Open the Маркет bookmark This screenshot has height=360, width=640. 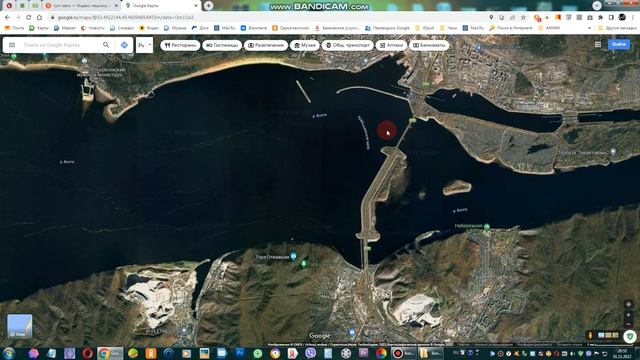pyautogui.click(x=65, y=28)
